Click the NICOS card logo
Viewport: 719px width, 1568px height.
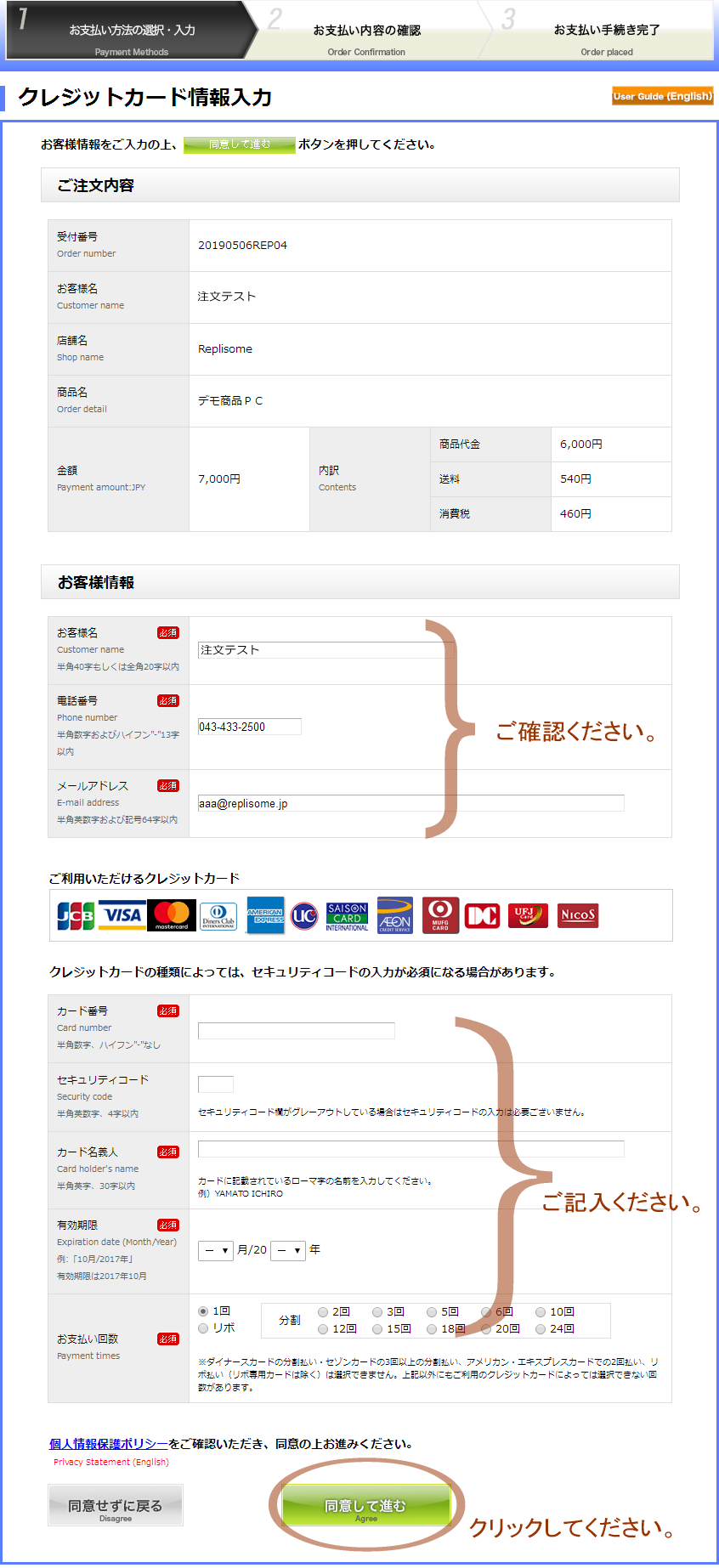(x=578, y=915)
